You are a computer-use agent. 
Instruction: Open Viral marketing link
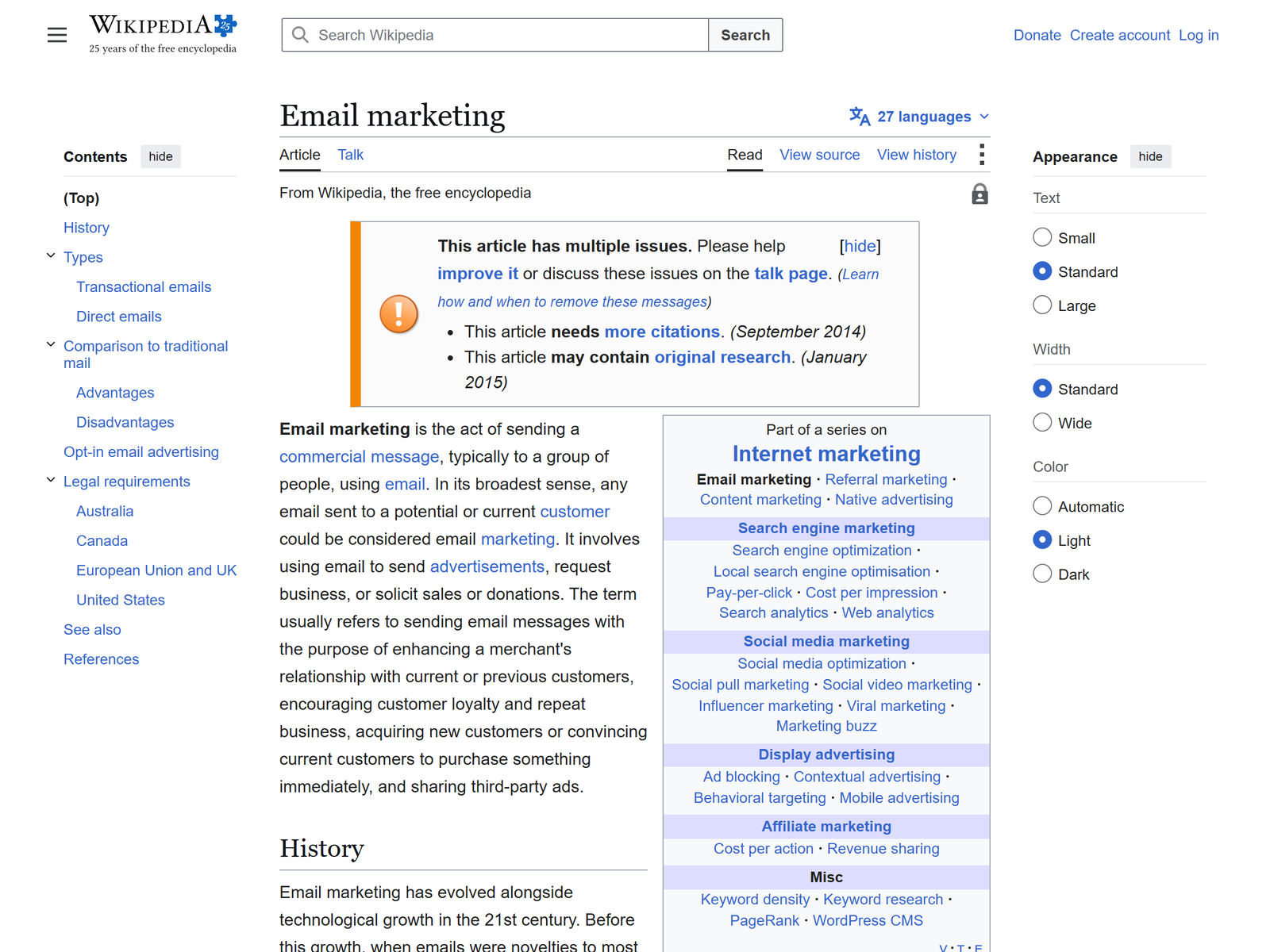(896, 706)
